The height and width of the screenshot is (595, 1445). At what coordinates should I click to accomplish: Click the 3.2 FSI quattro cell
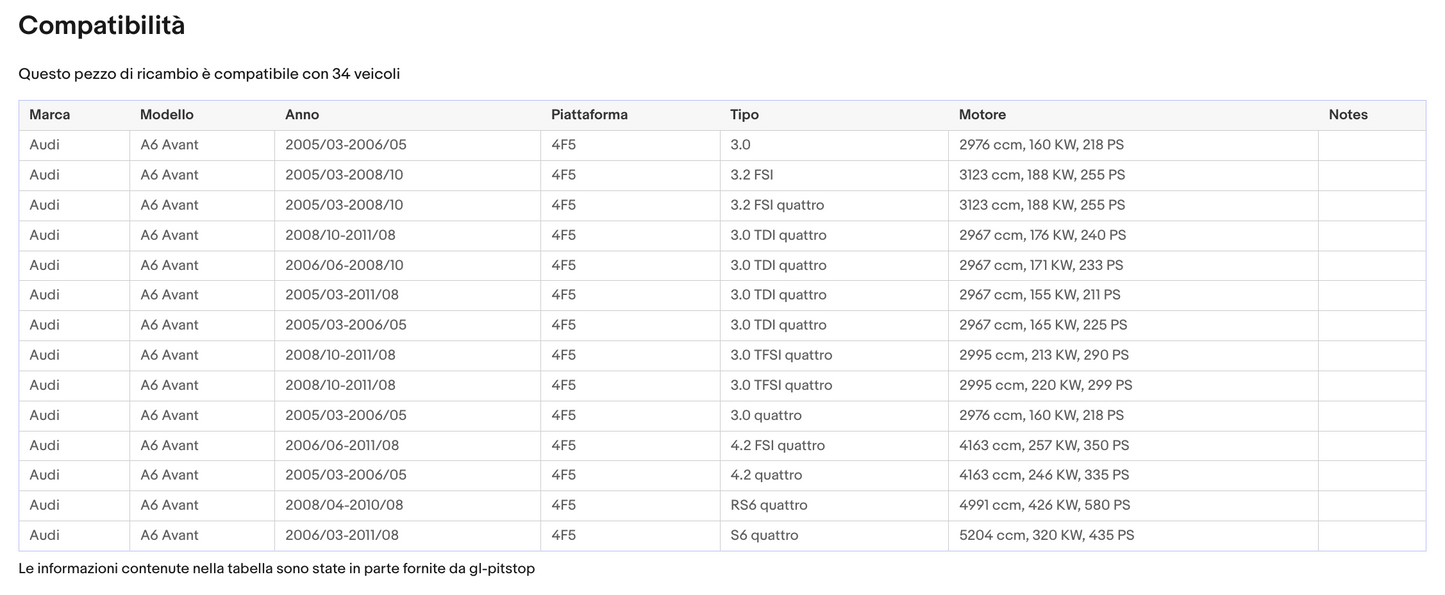coord(777,205)
